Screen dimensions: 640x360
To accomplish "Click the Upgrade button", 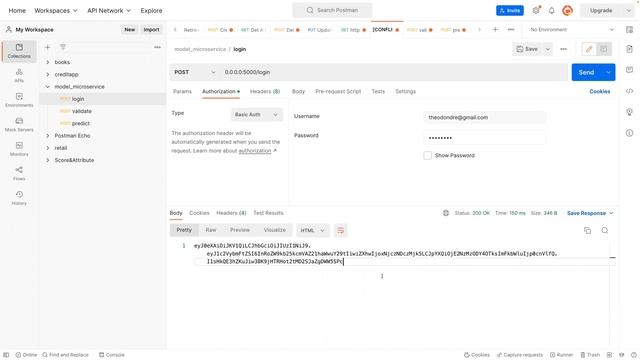I will click(601, 10).
